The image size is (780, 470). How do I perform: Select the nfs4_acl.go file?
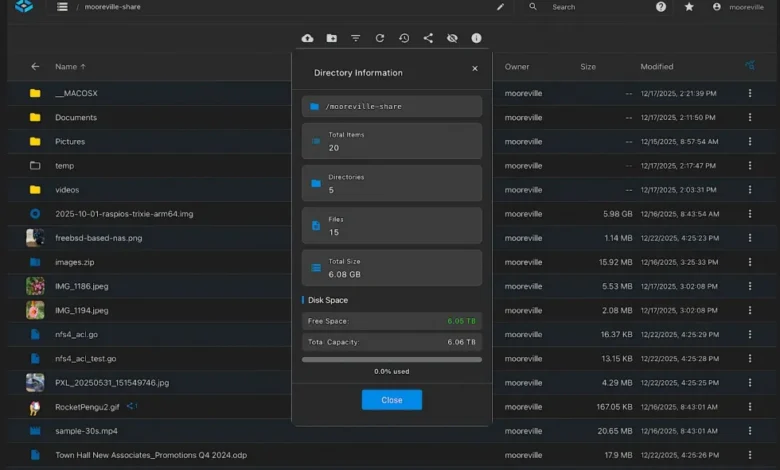pos(76,335)
